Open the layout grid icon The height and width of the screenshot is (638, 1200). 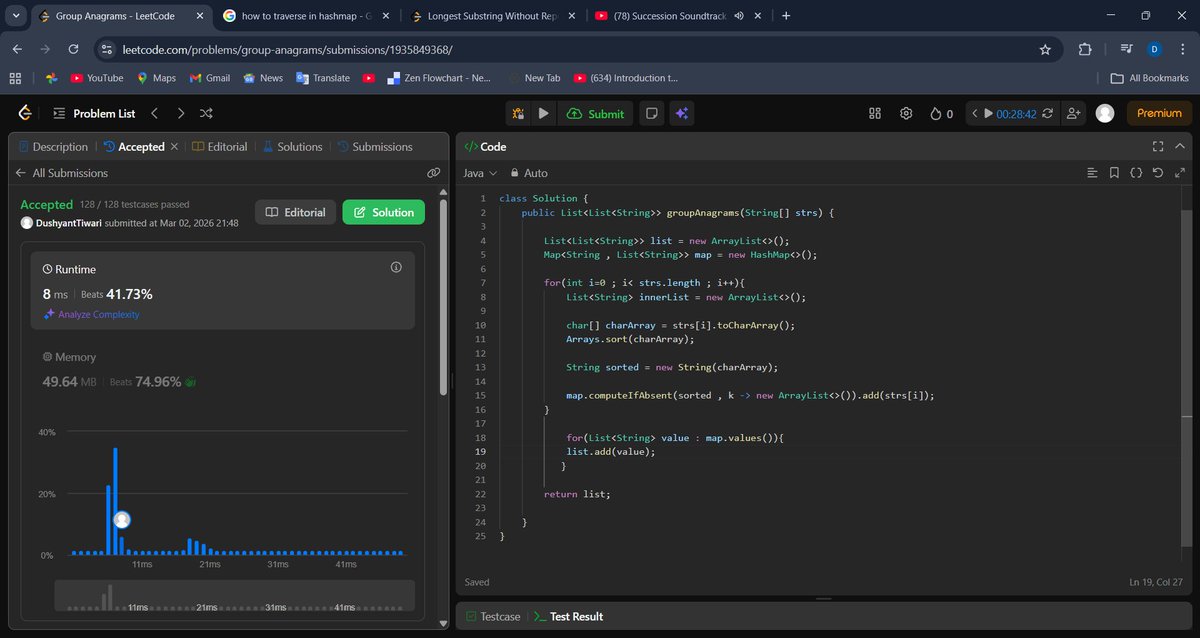(x=875, y=113)
